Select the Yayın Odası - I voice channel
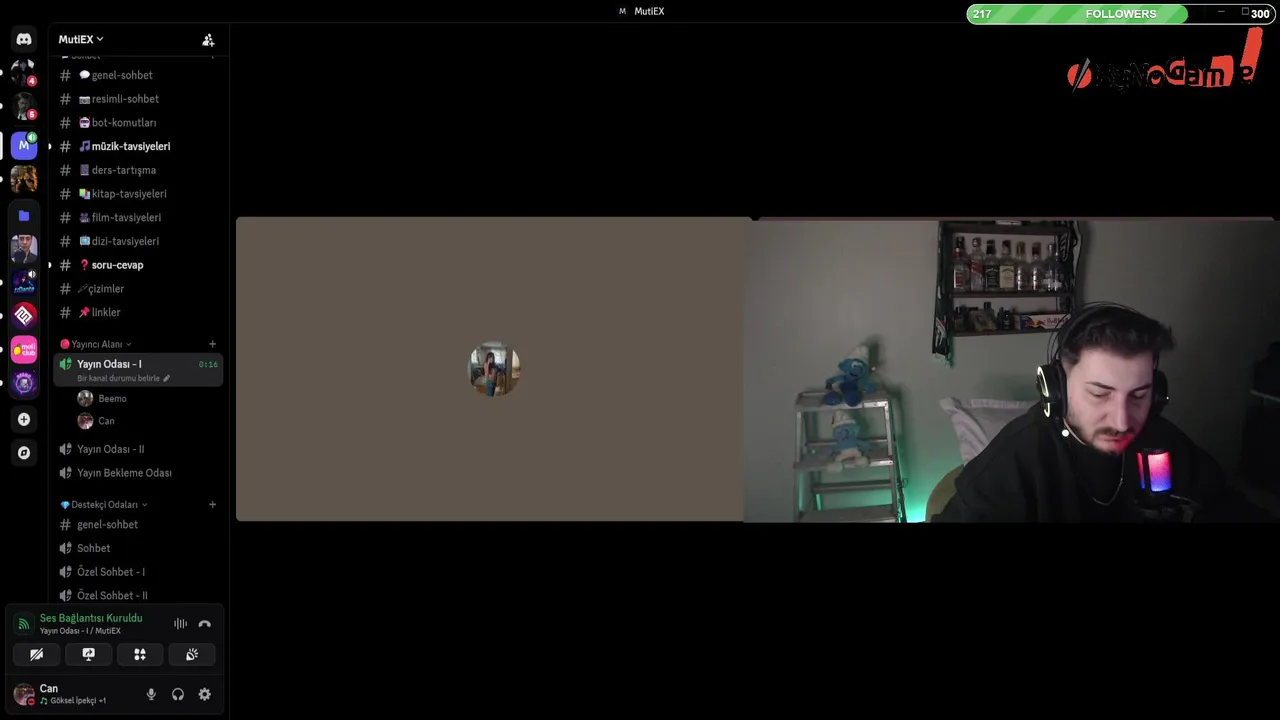This screenshot has height=720, width=1280. (138, 370)
